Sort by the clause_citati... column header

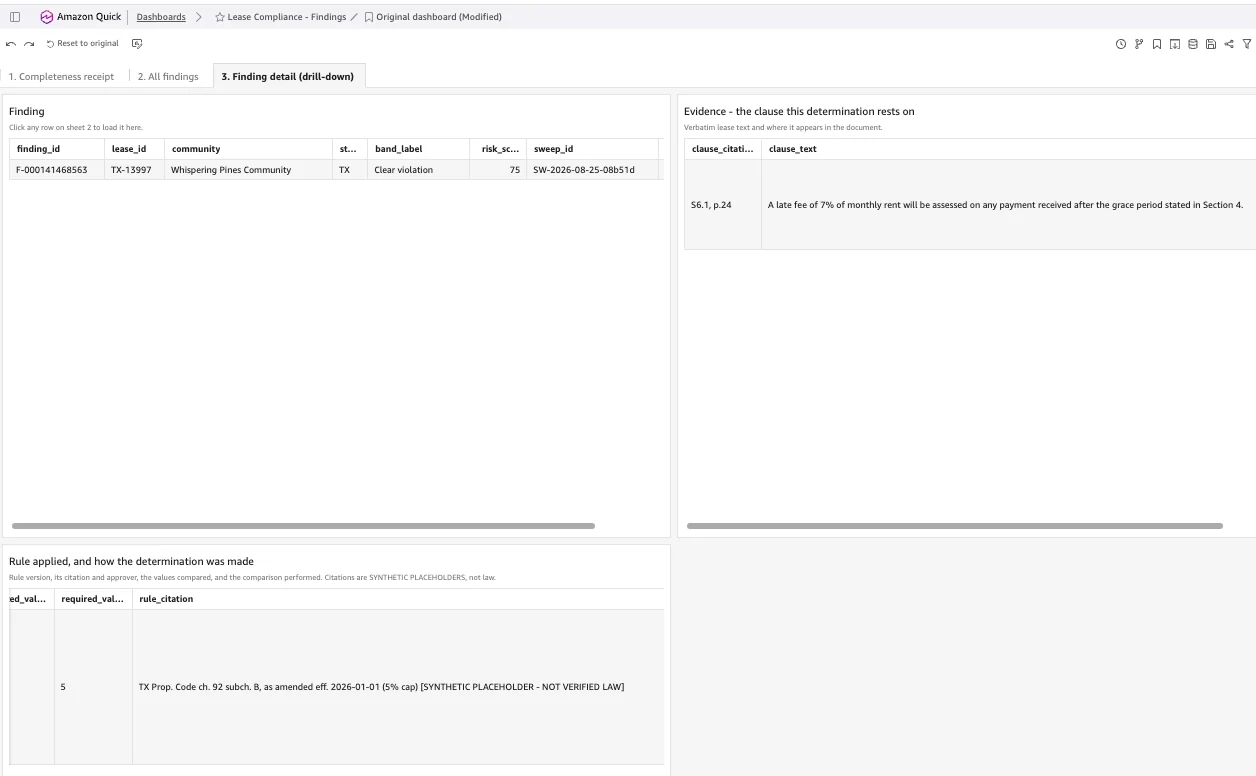point(723,149)
